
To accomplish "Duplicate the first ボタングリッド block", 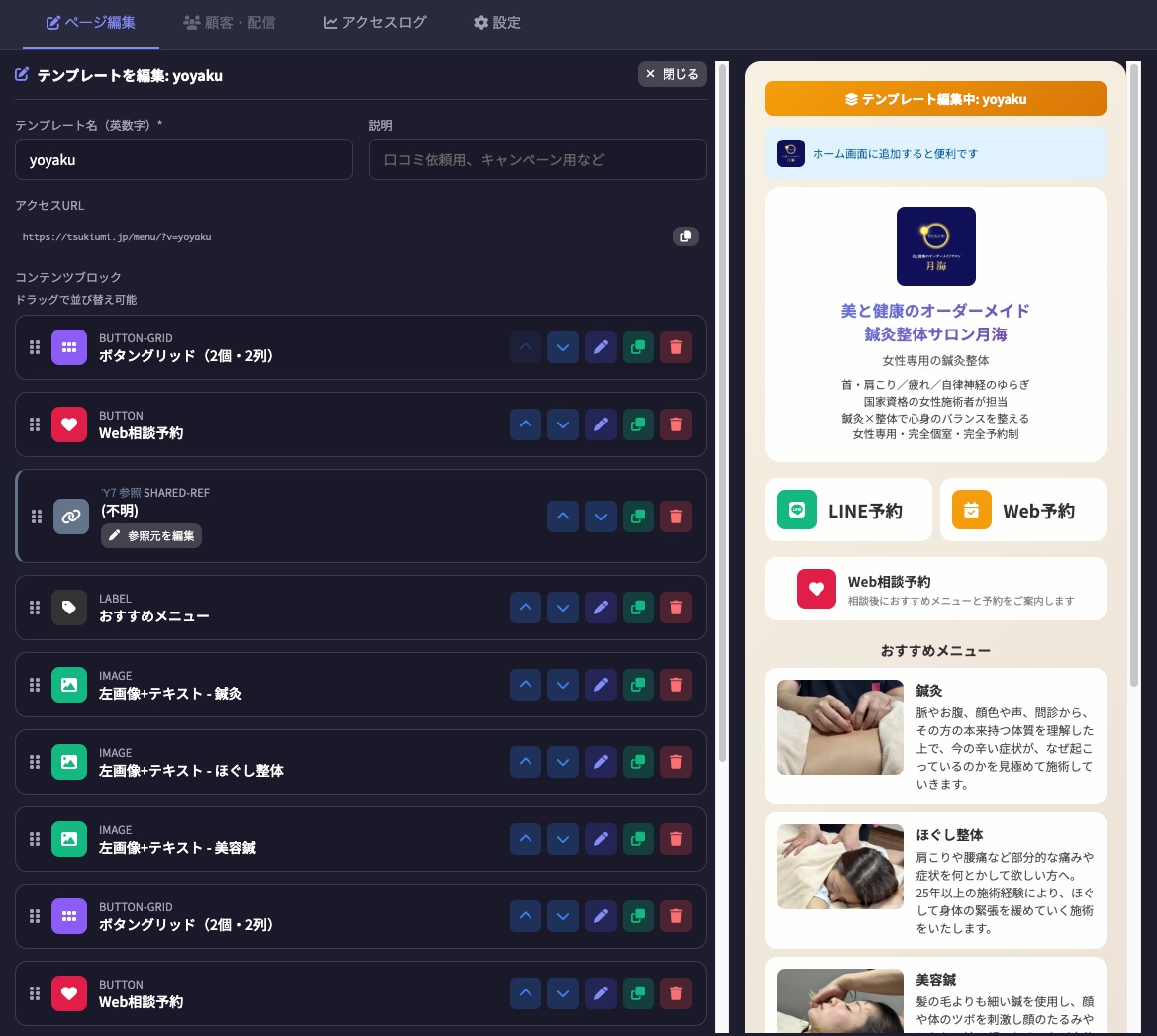I will coord(638,347).
